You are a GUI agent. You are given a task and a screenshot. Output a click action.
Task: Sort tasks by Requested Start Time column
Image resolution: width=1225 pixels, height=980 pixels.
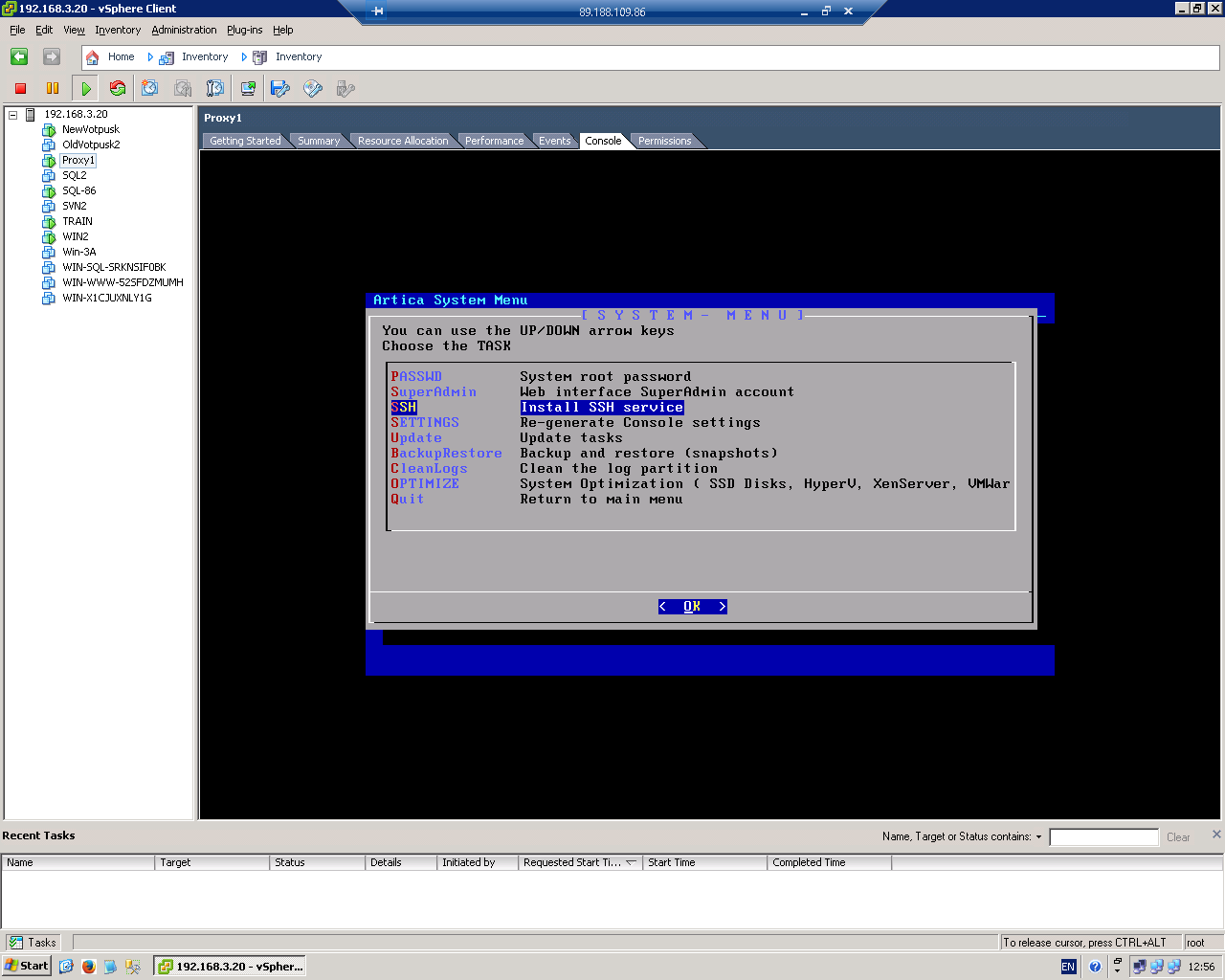tap(580, 862)
